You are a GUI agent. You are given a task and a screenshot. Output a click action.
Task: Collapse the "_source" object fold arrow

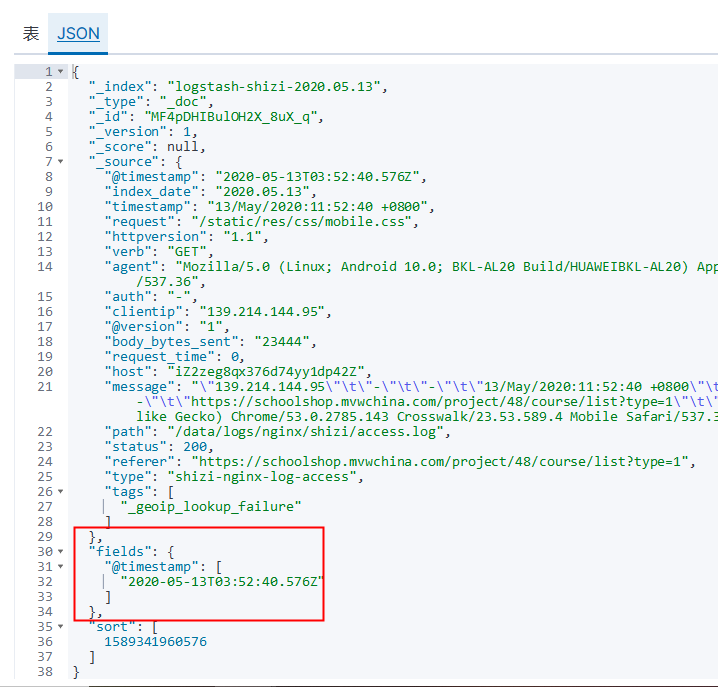tap(61, 162)
